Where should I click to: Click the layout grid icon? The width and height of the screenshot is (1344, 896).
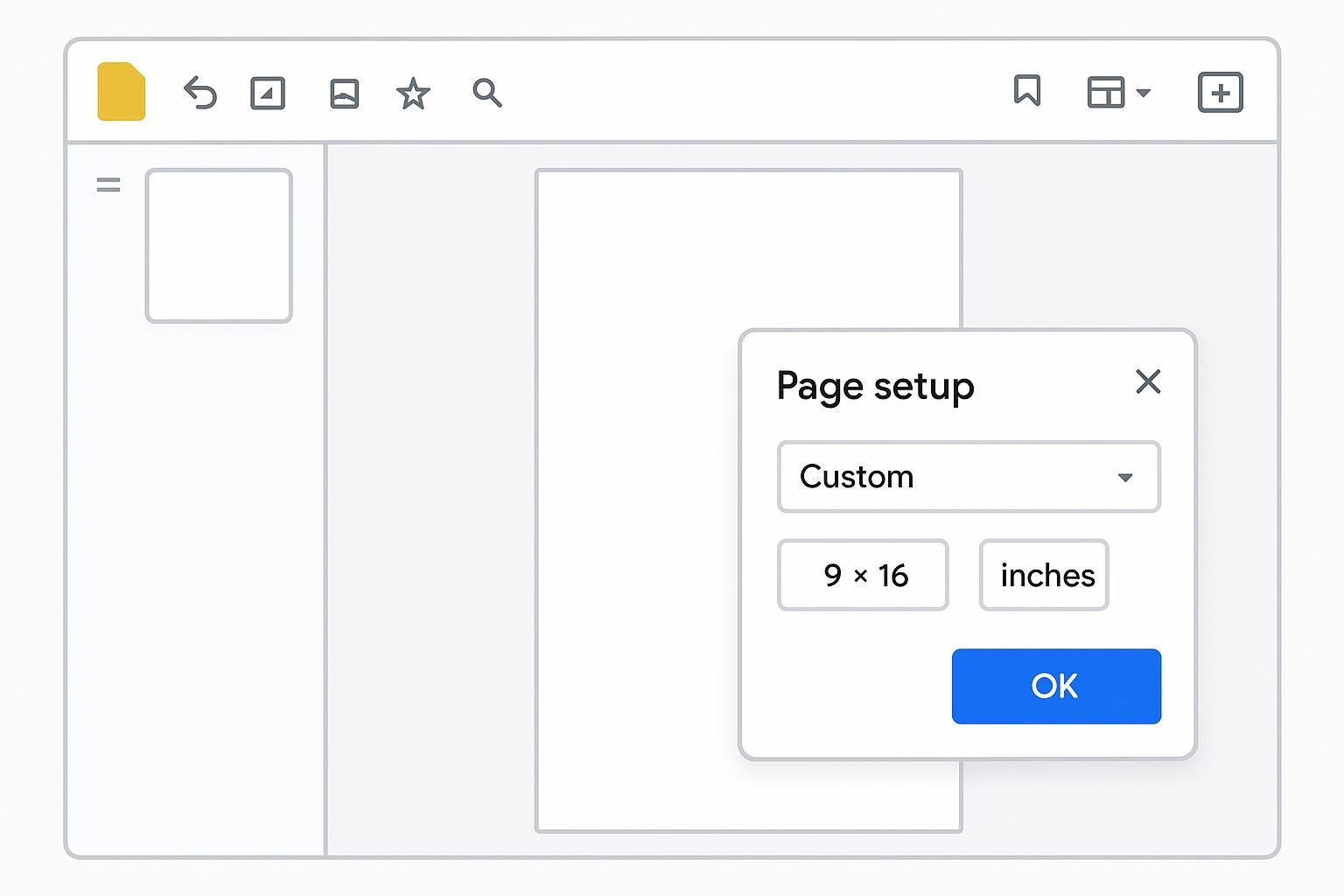click(1105, 92)
